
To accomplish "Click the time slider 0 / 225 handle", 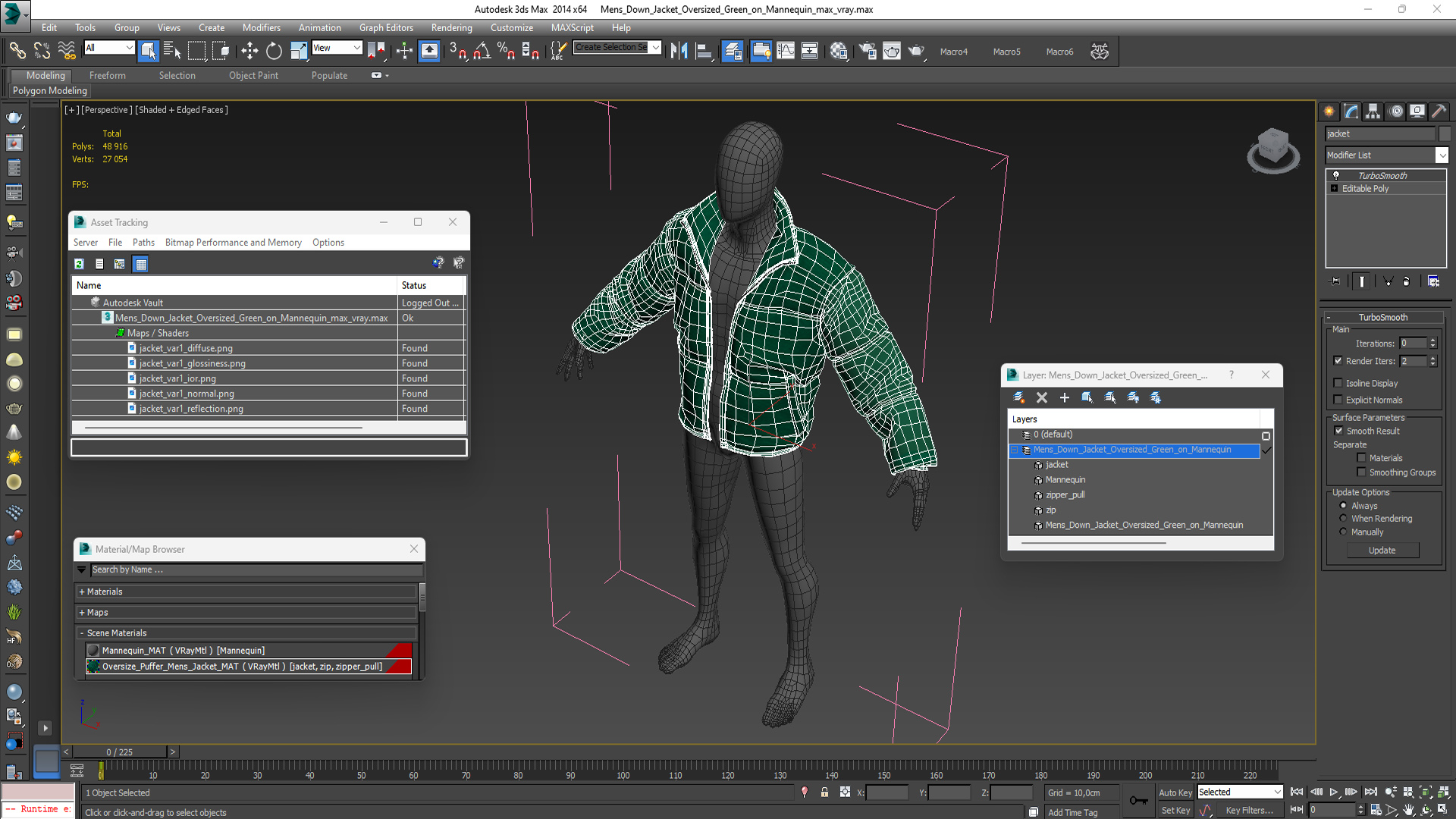I will tap(120, 752).
